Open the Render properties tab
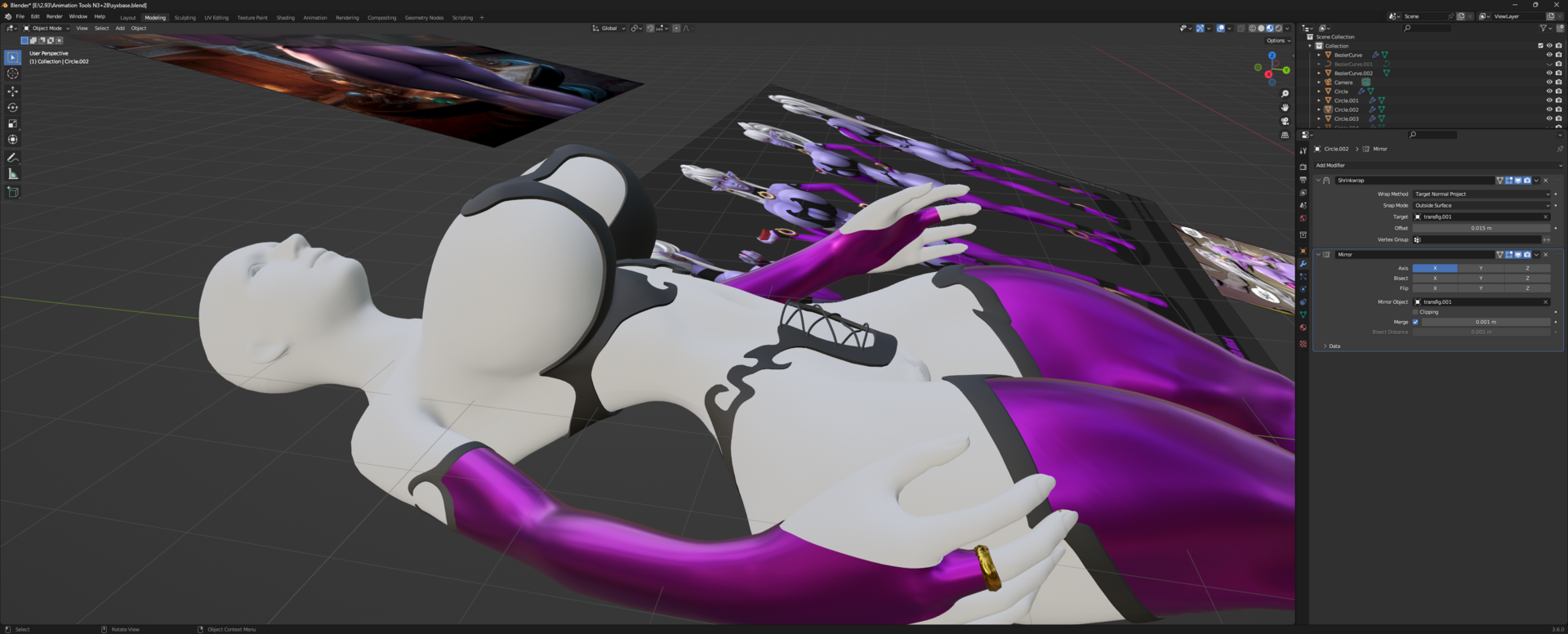Image resolution: width=1568 pixels, height=634 pixels. 1303,167
